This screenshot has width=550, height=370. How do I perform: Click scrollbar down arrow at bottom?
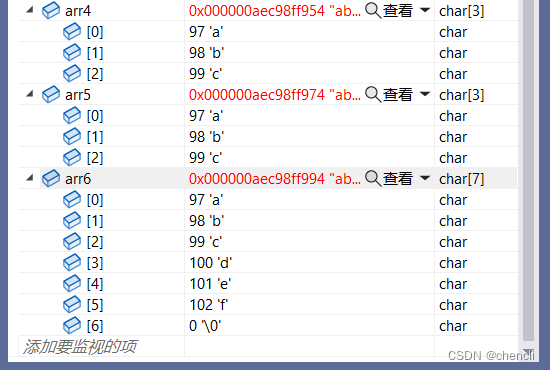point(528,352)
